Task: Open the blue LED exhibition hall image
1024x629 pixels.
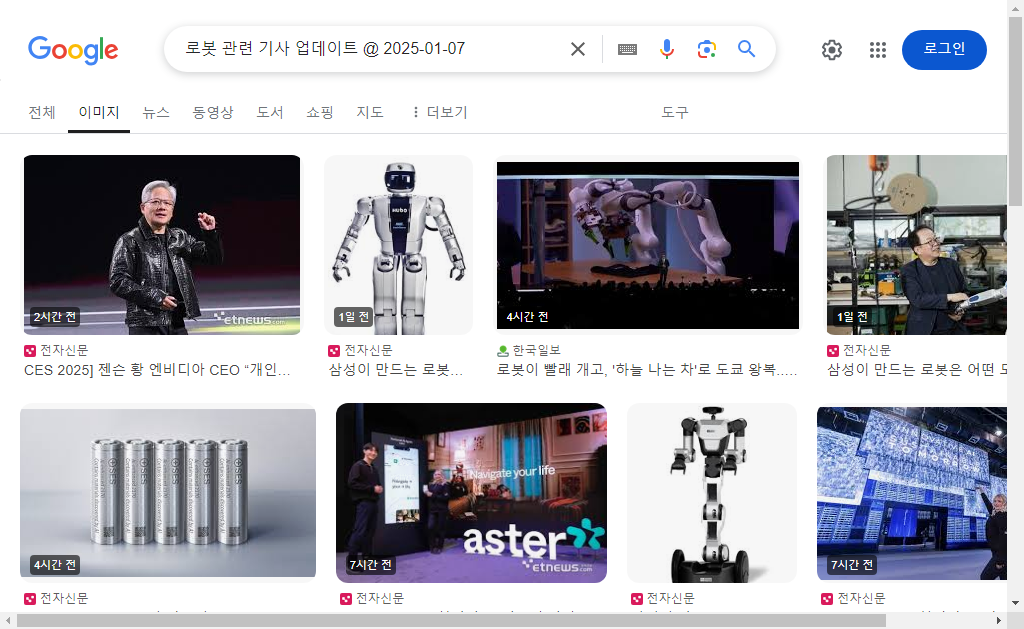Action: (912, 493)
